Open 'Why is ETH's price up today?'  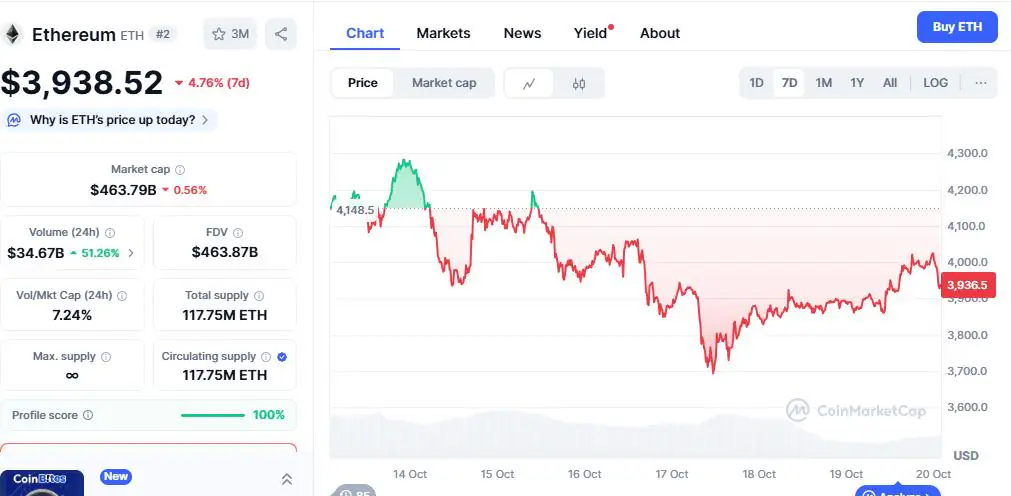point(110,120)
